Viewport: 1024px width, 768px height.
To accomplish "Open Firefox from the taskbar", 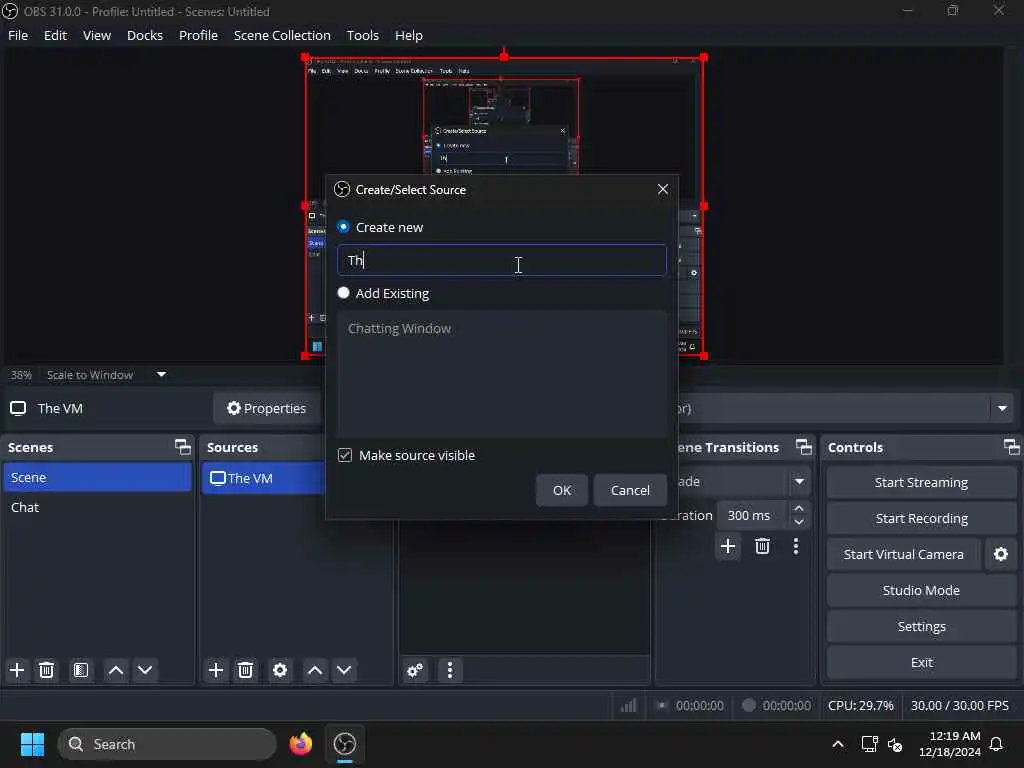I will point(301,744).
